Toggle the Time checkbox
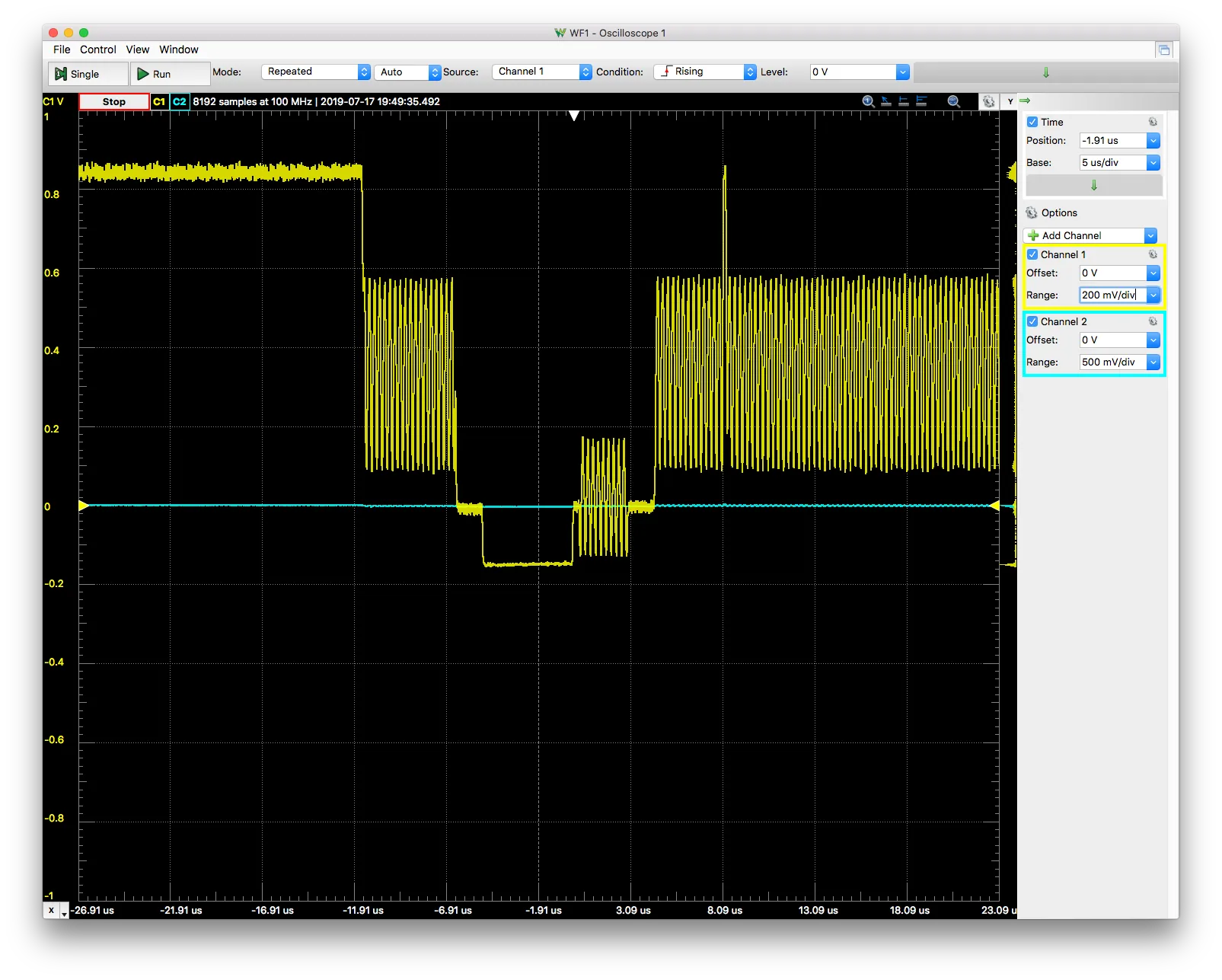The width and height of the screenshot is (1222, 980). 1032,122
